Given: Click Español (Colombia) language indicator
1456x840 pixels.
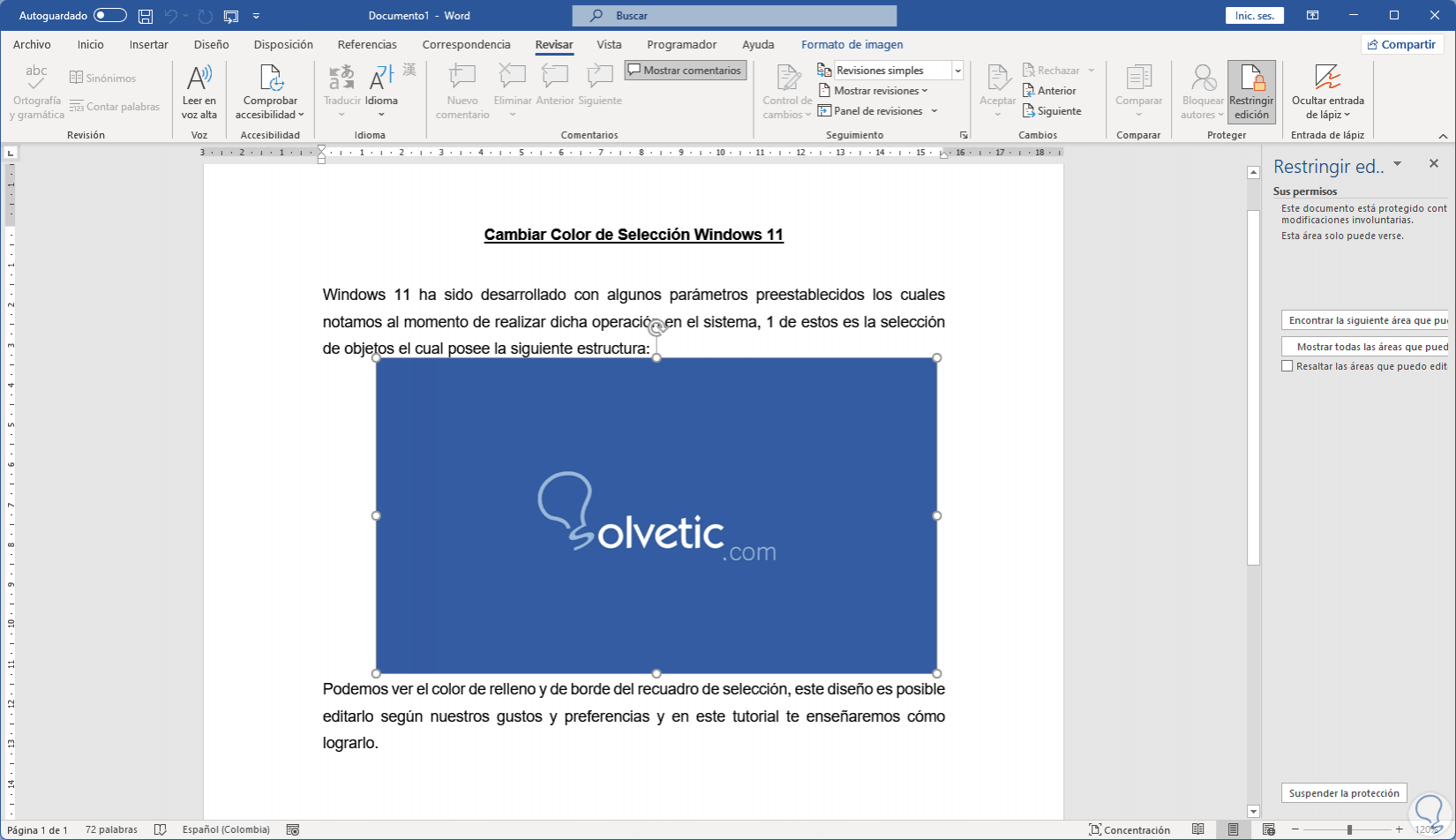Looking at the screenshot, I should (226, 829).
